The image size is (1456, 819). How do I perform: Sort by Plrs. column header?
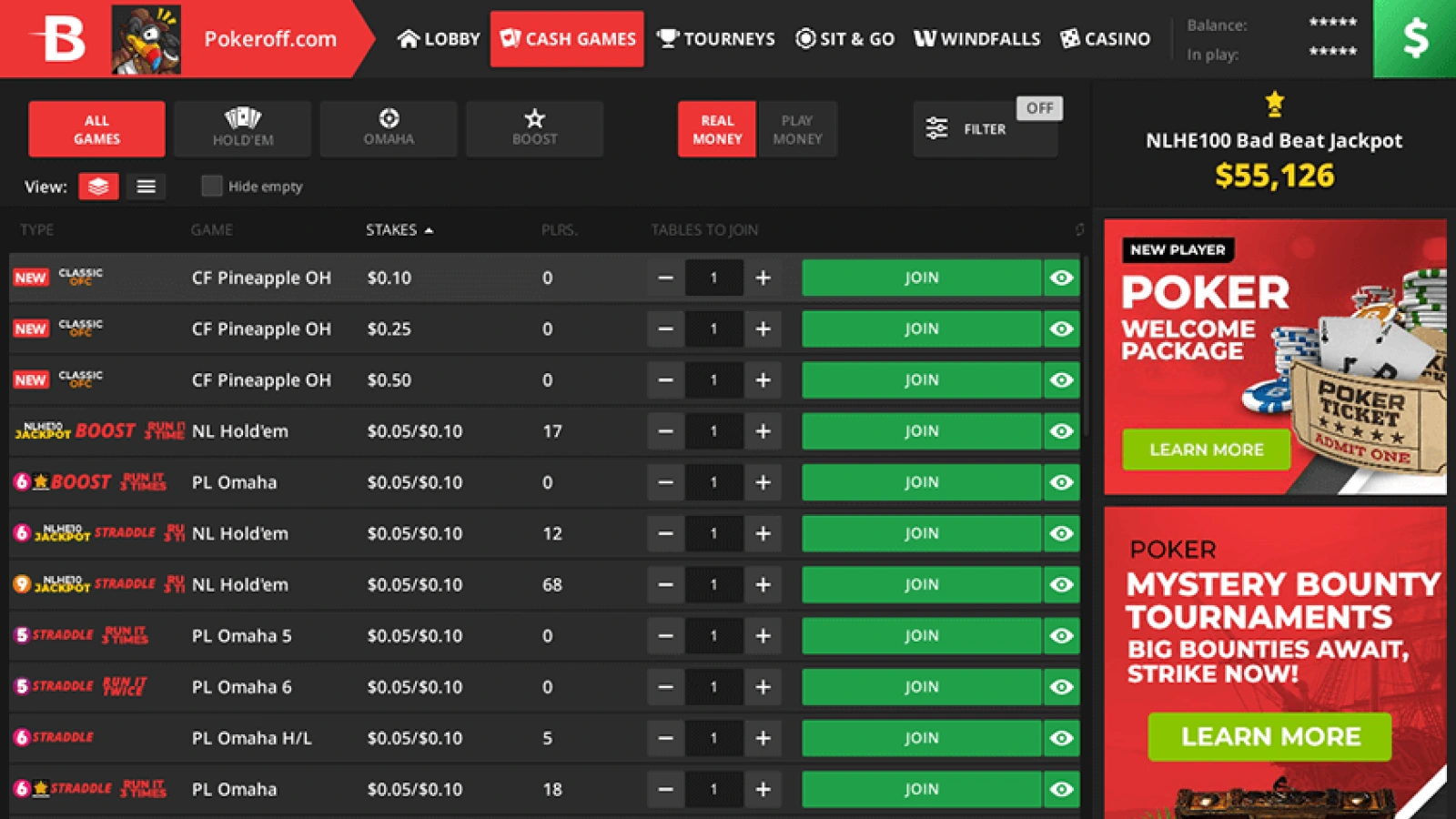tap(560, 230)
